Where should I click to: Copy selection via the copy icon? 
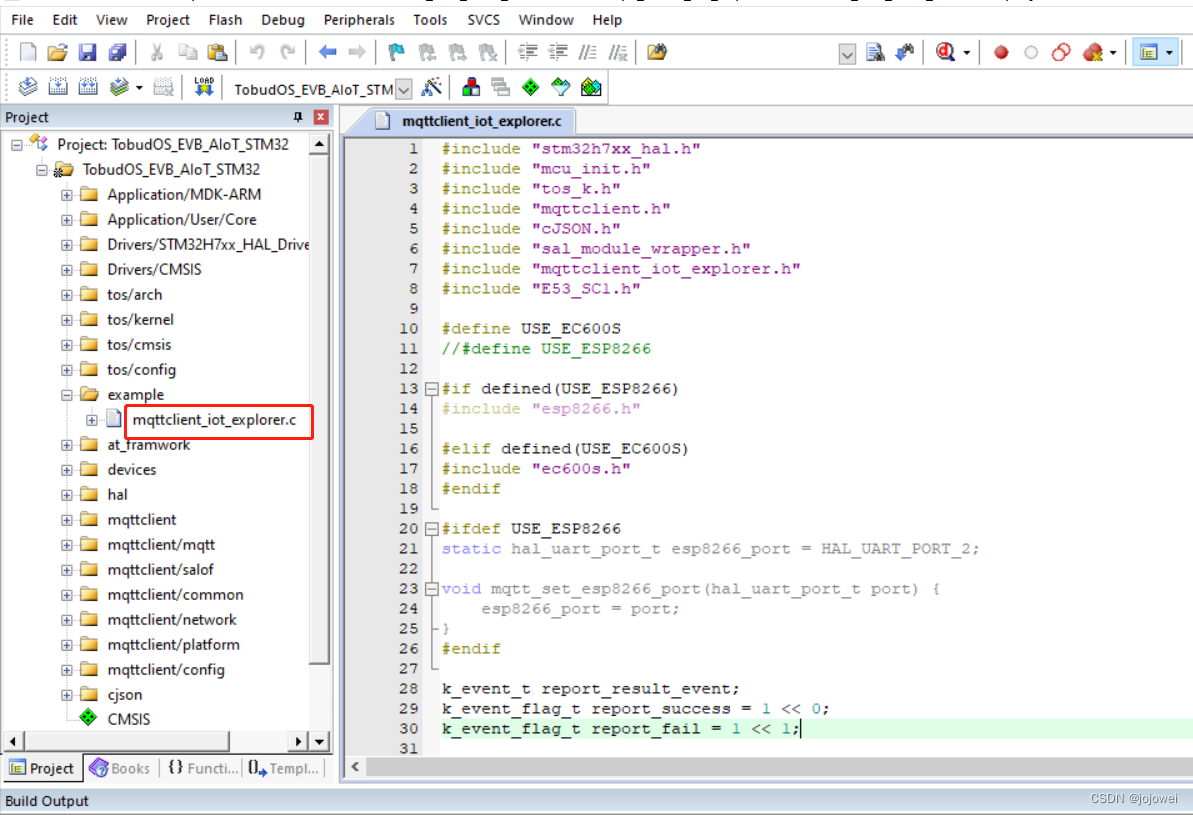coord(187,52)
